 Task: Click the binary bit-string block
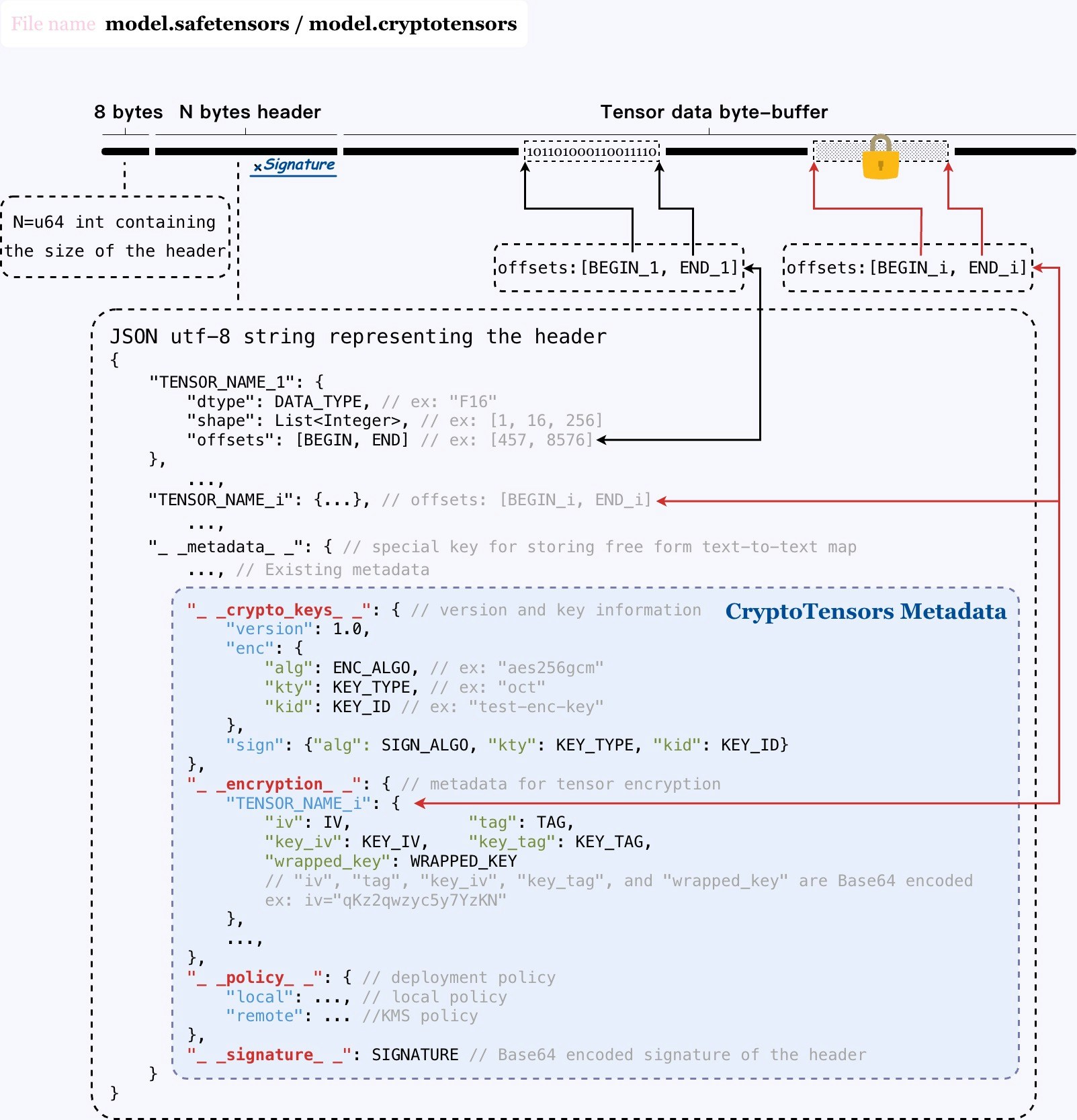(x=591, y=150)
